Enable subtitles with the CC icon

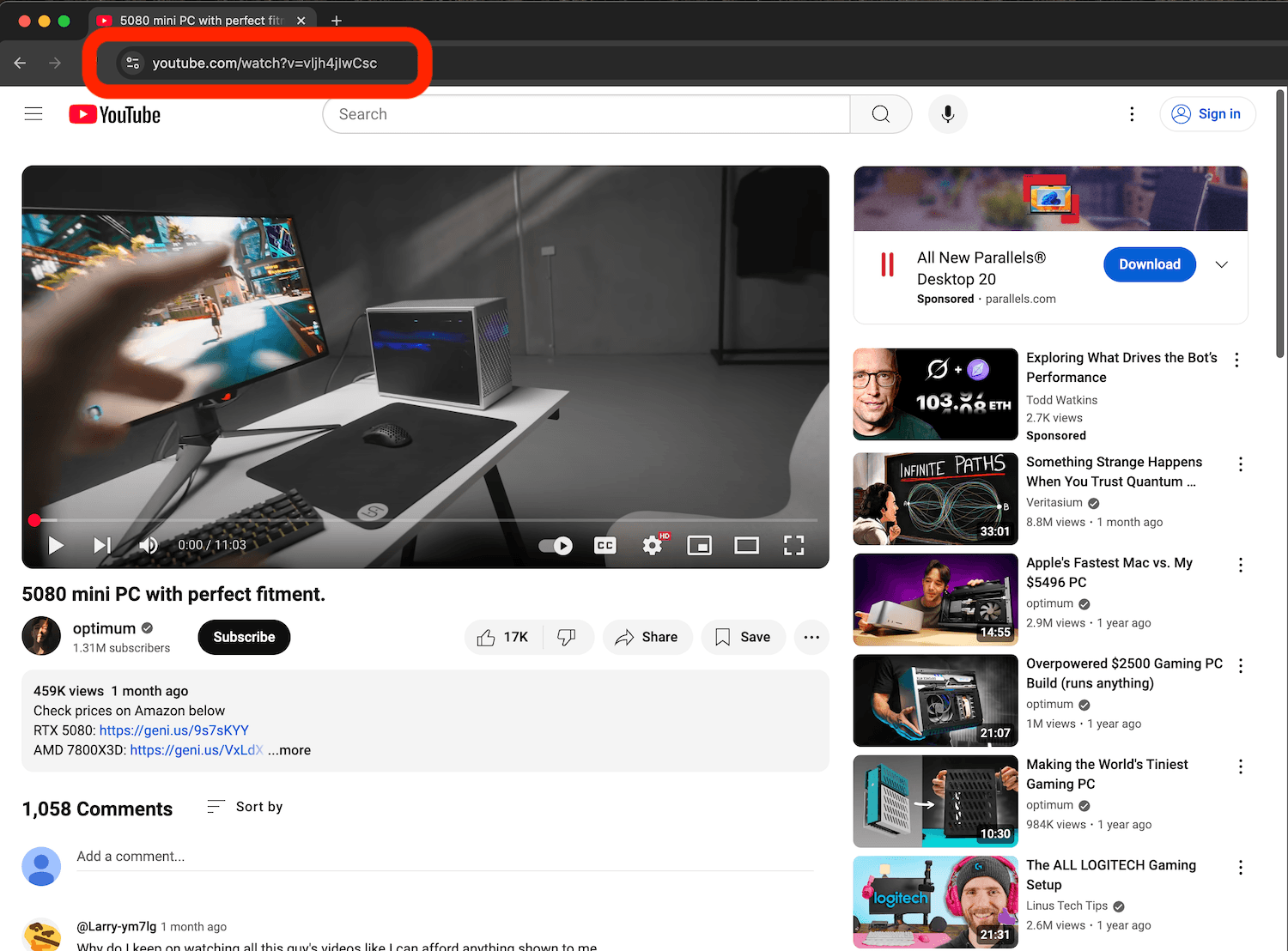point(605,545)
